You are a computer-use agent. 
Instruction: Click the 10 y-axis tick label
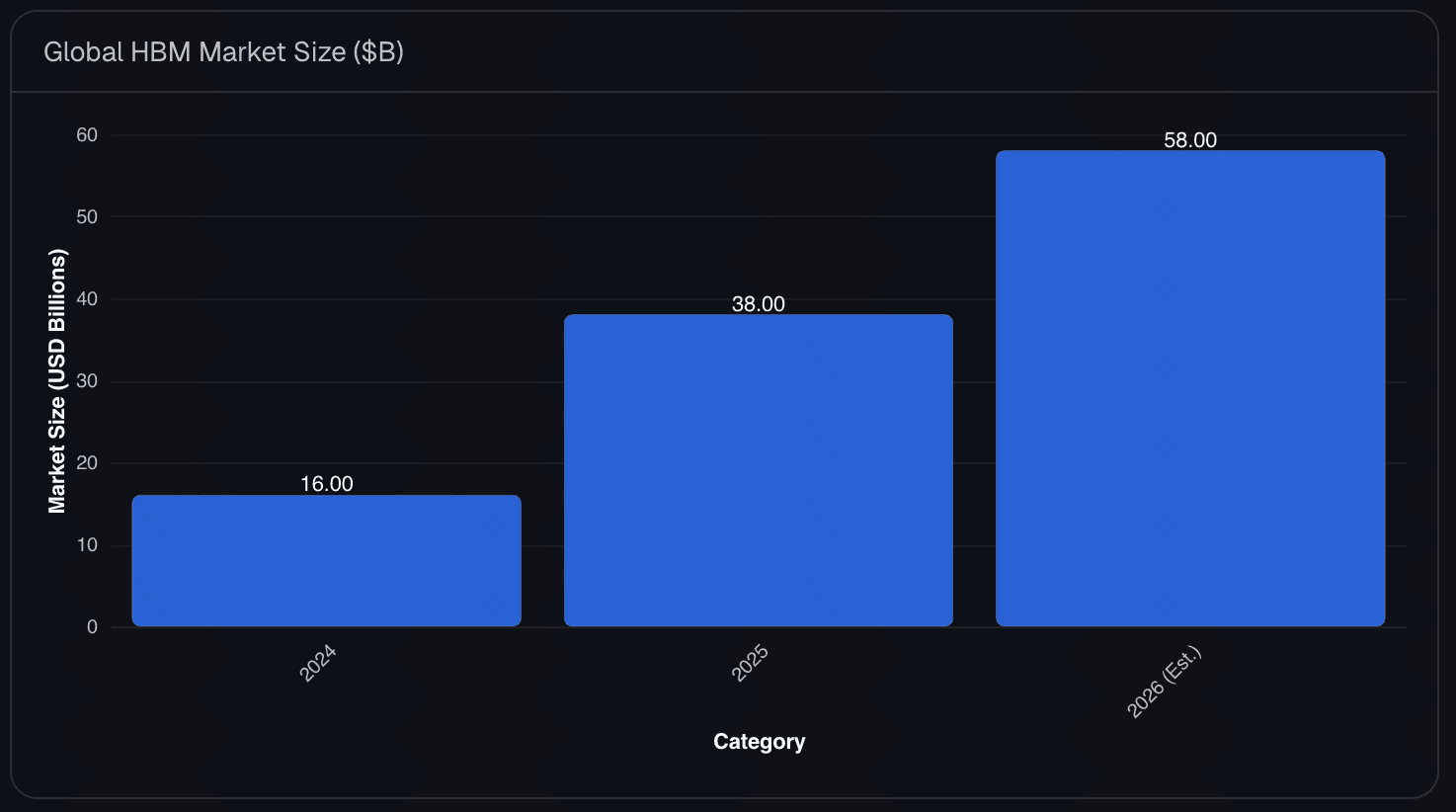(x=87, y=545)
